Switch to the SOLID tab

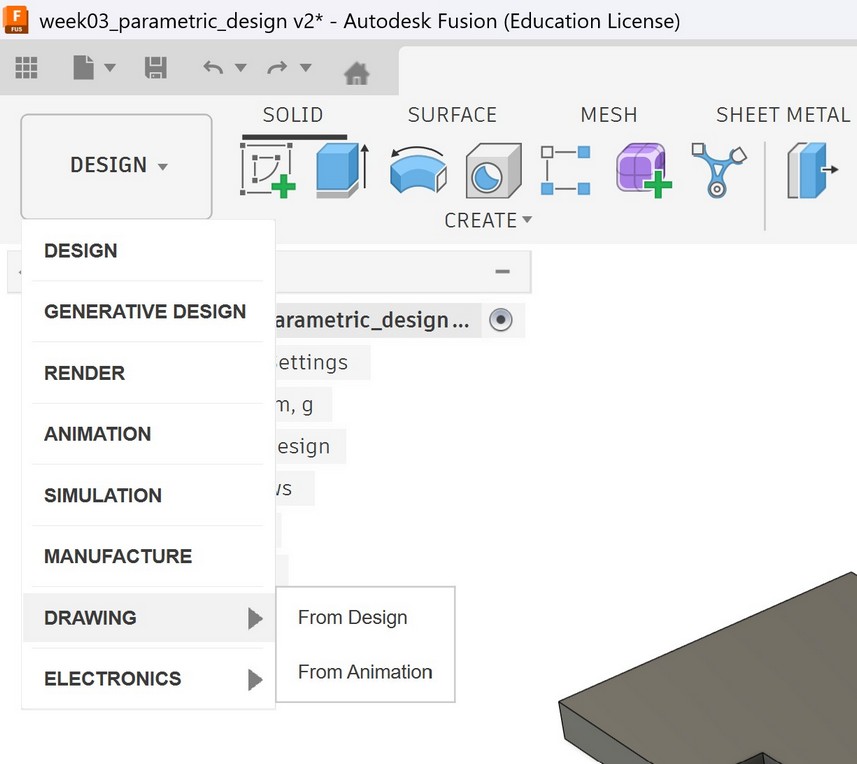tap(293, 115)
